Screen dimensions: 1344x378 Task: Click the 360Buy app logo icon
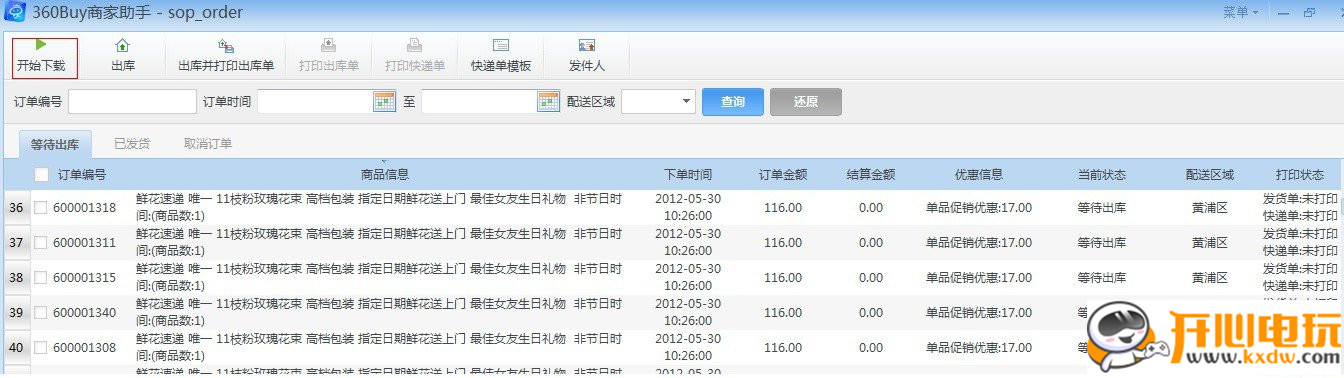[15, 12]
